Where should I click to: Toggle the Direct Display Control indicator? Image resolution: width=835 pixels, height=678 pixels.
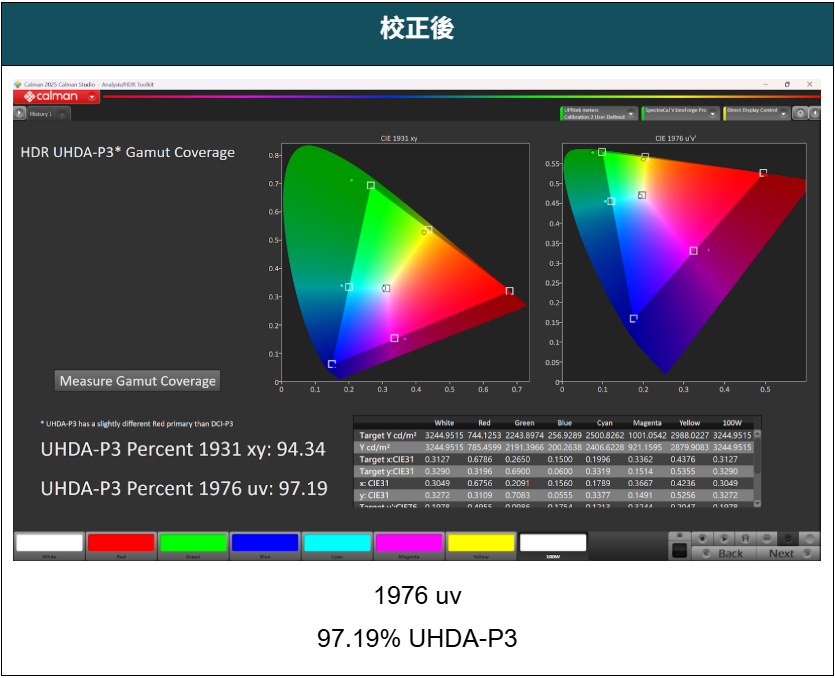[727, 111]
